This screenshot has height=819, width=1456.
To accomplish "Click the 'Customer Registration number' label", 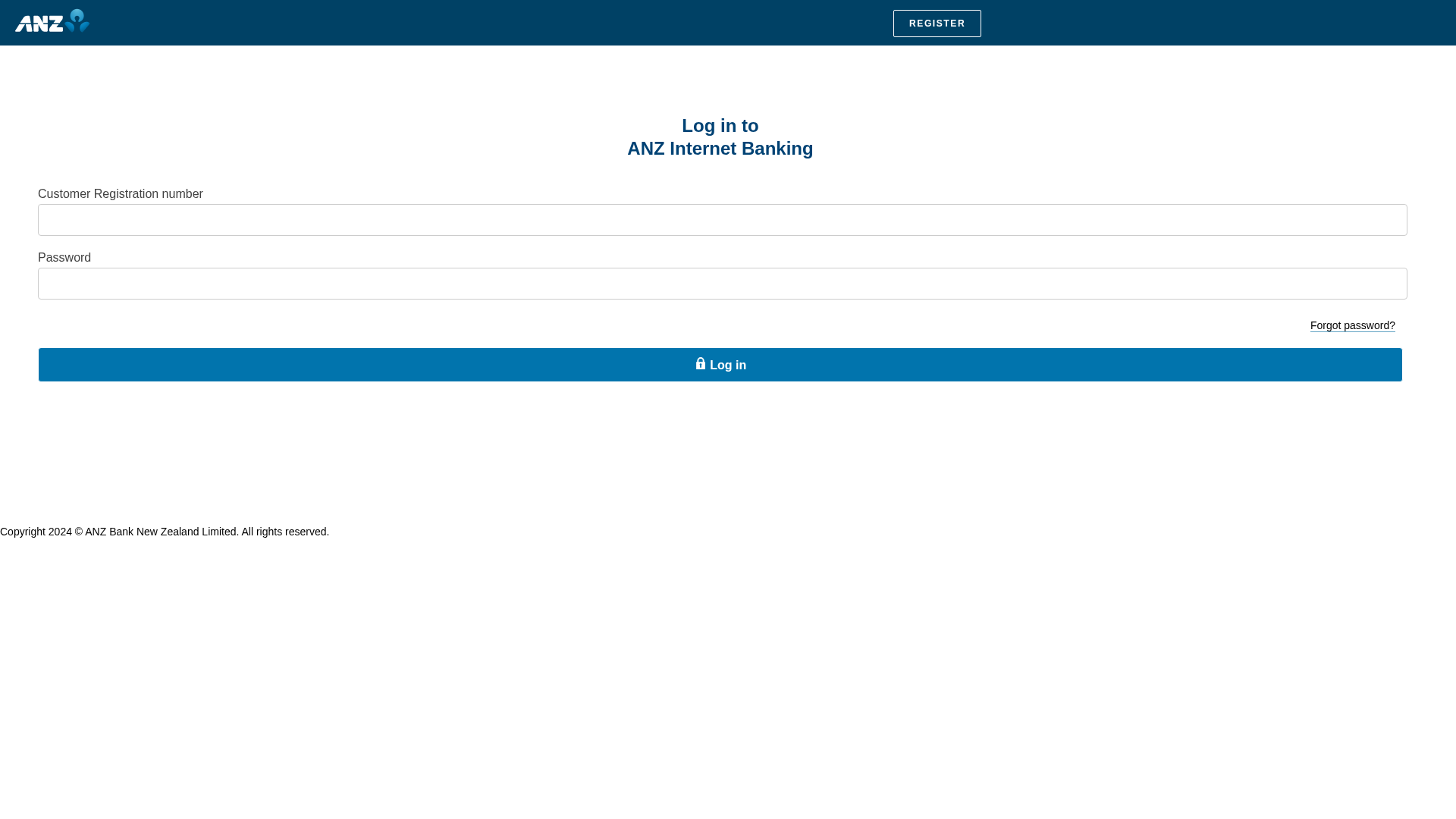I will [x=121, y=194].
